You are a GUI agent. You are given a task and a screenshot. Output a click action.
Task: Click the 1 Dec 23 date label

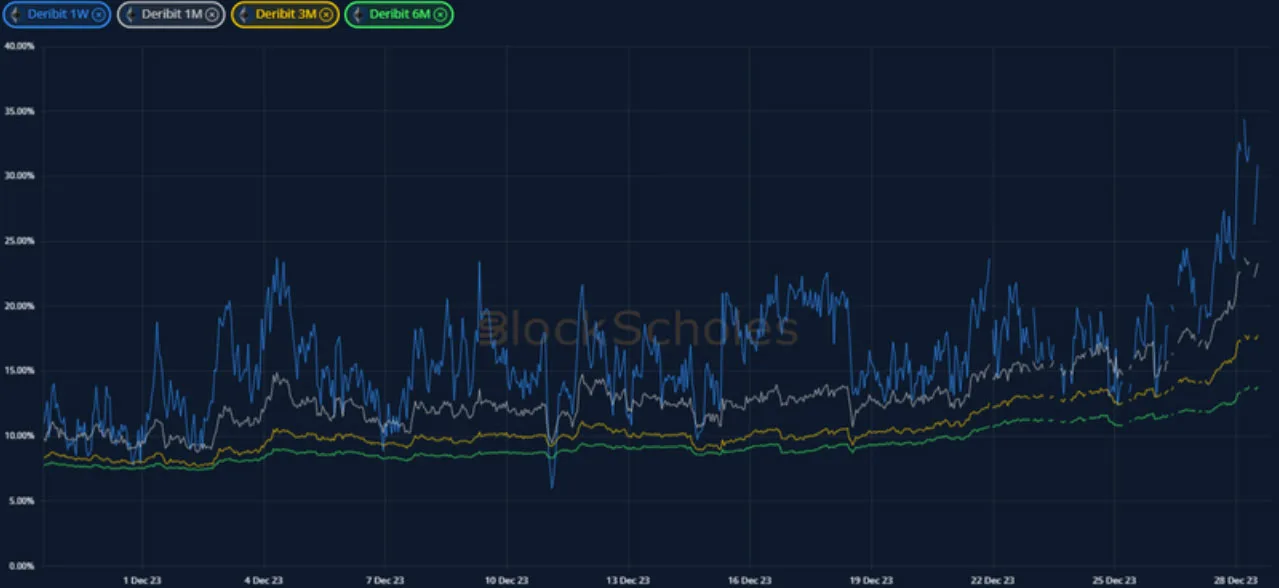pos(142,580)
